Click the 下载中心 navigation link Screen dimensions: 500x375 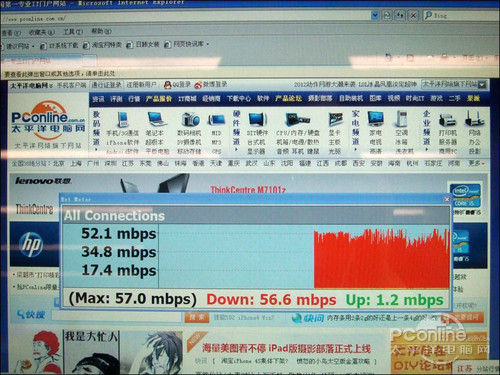coord(239,99)
